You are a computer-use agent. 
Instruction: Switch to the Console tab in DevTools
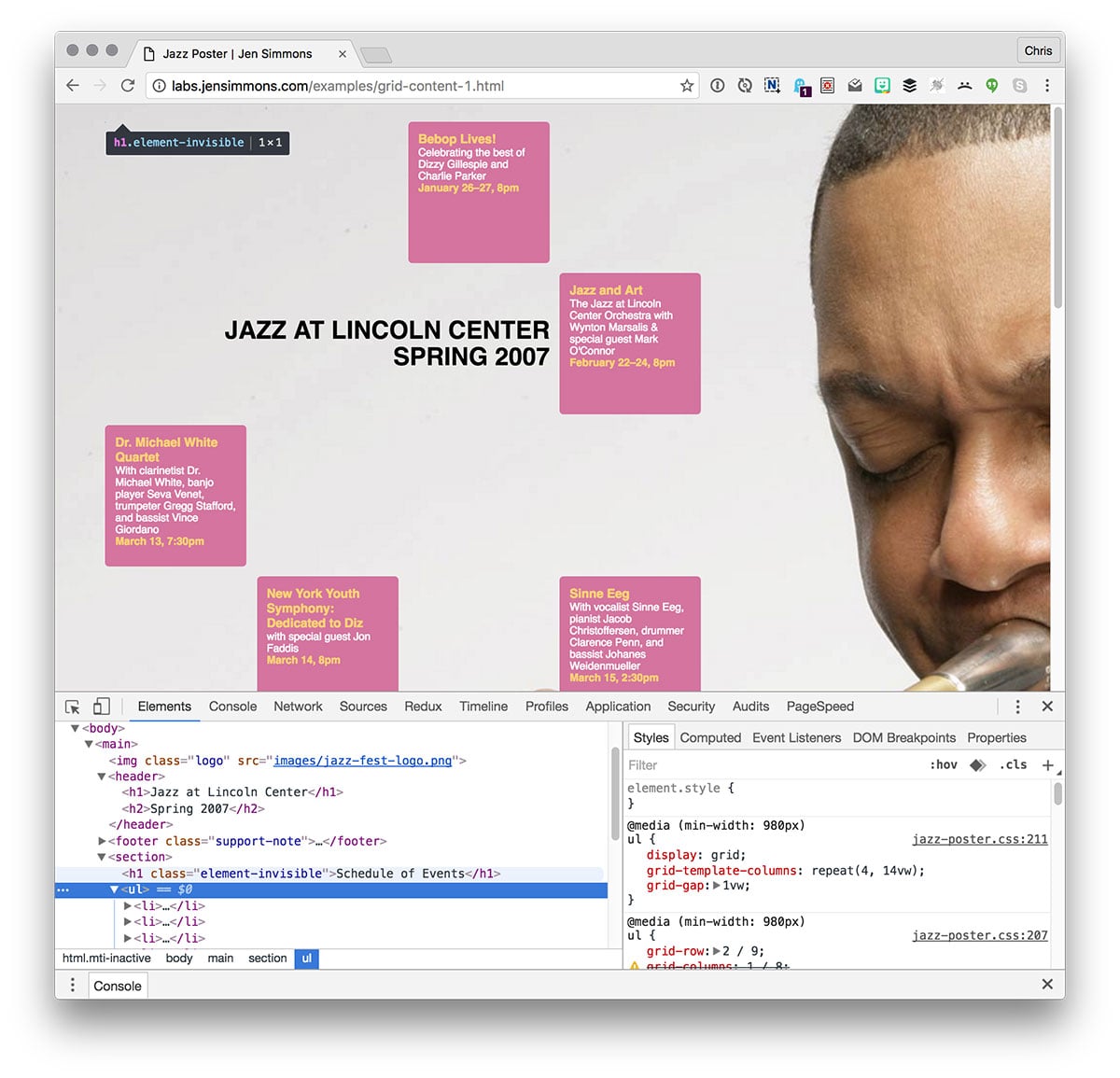pos(232,707)
